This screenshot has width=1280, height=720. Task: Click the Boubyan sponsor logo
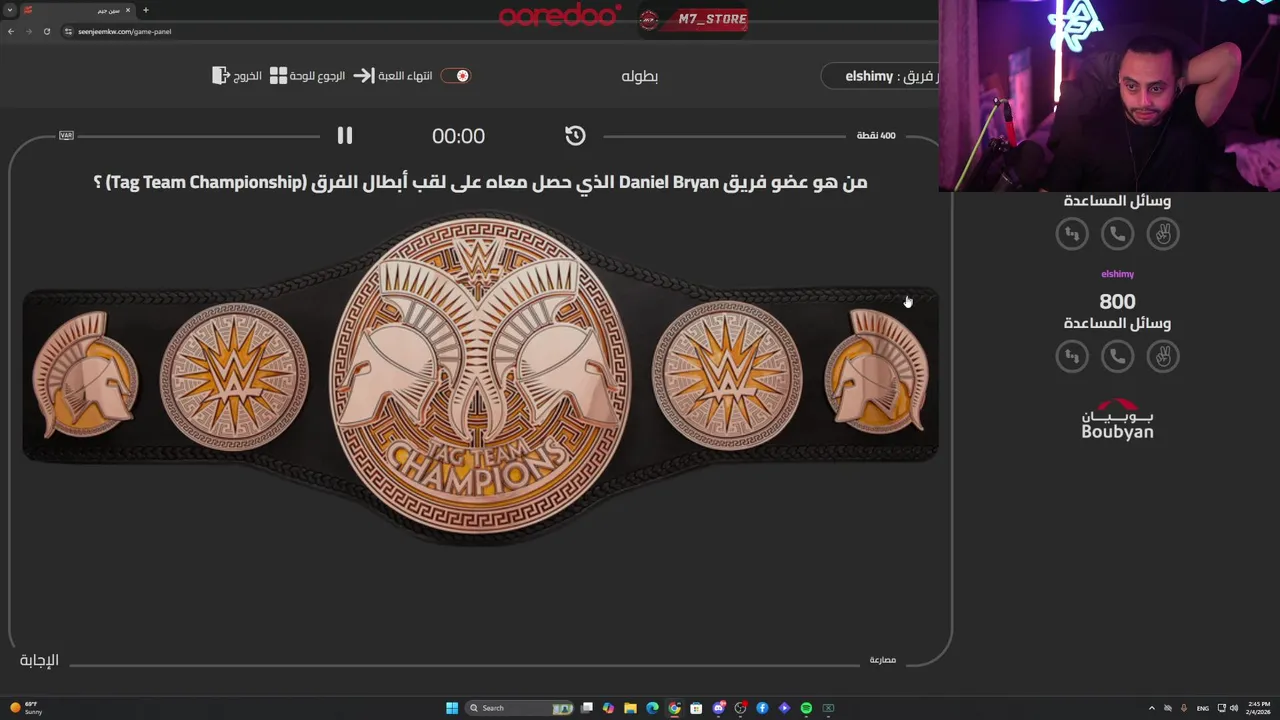(x=1117, y=419)
